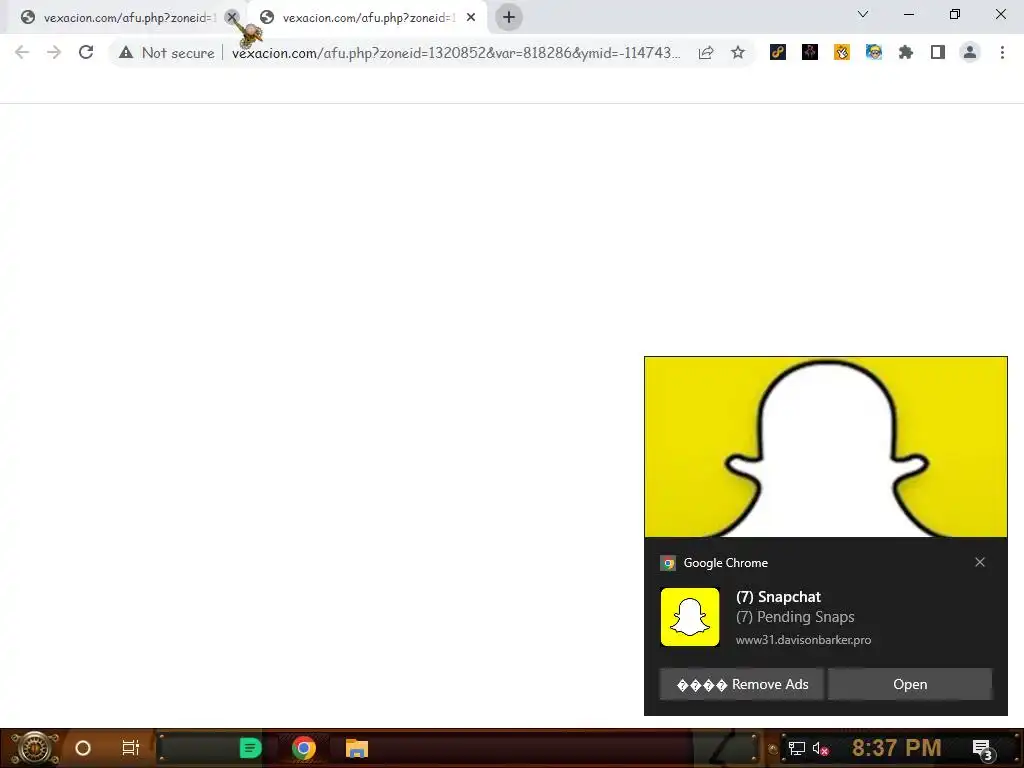Open the orange hand extension icon
Screen dimensions: 1024x768
(842, 52)
